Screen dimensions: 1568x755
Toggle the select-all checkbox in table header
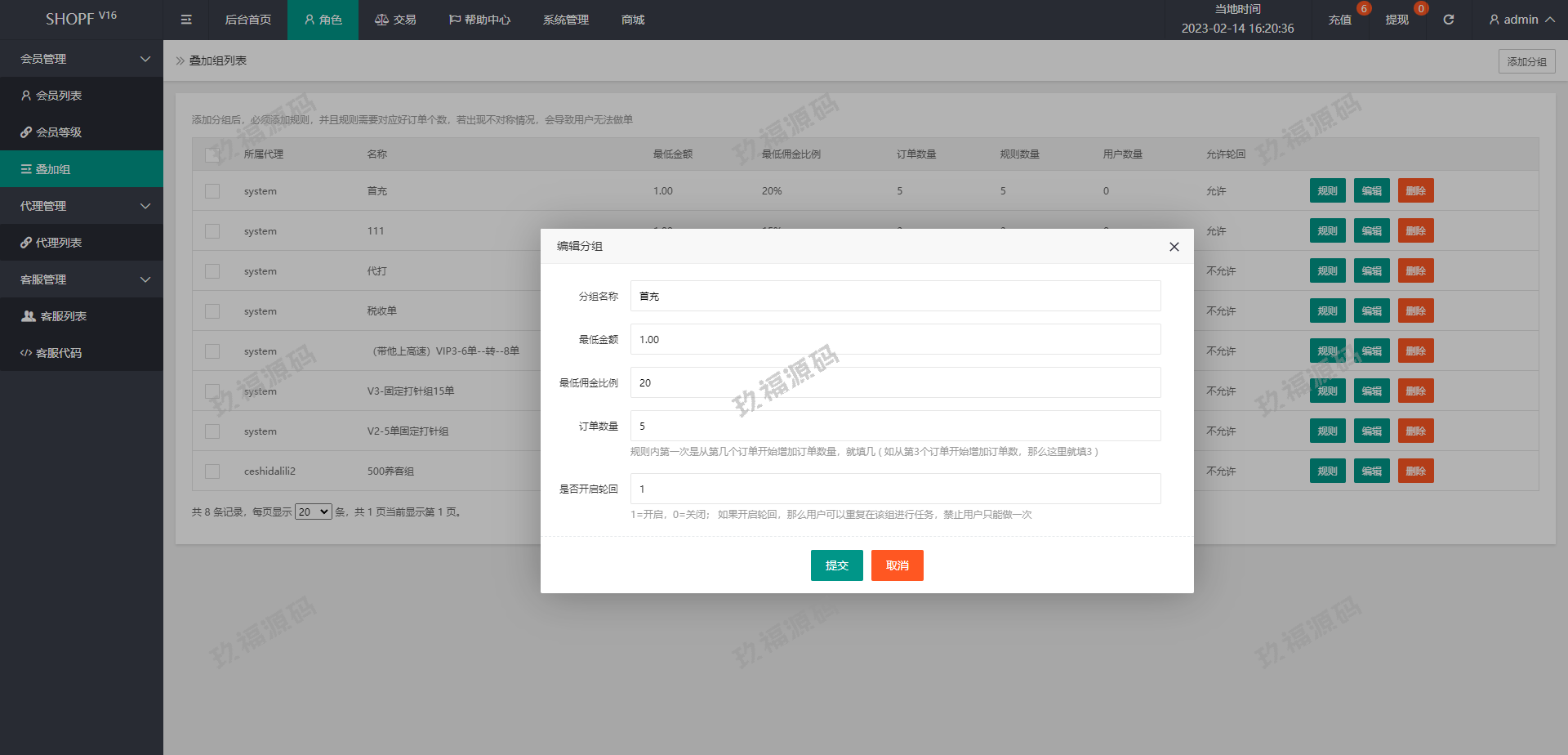pyautogui.click(x=212, y=154)
